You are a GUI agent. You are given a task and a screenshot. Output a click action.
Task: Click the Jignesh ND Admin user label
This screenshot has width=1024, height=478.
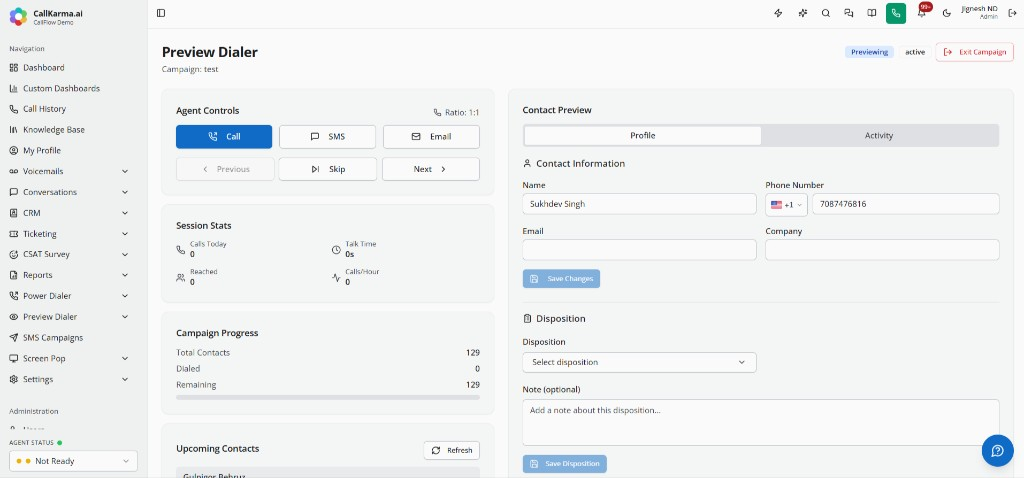click(x=979, y=12)
